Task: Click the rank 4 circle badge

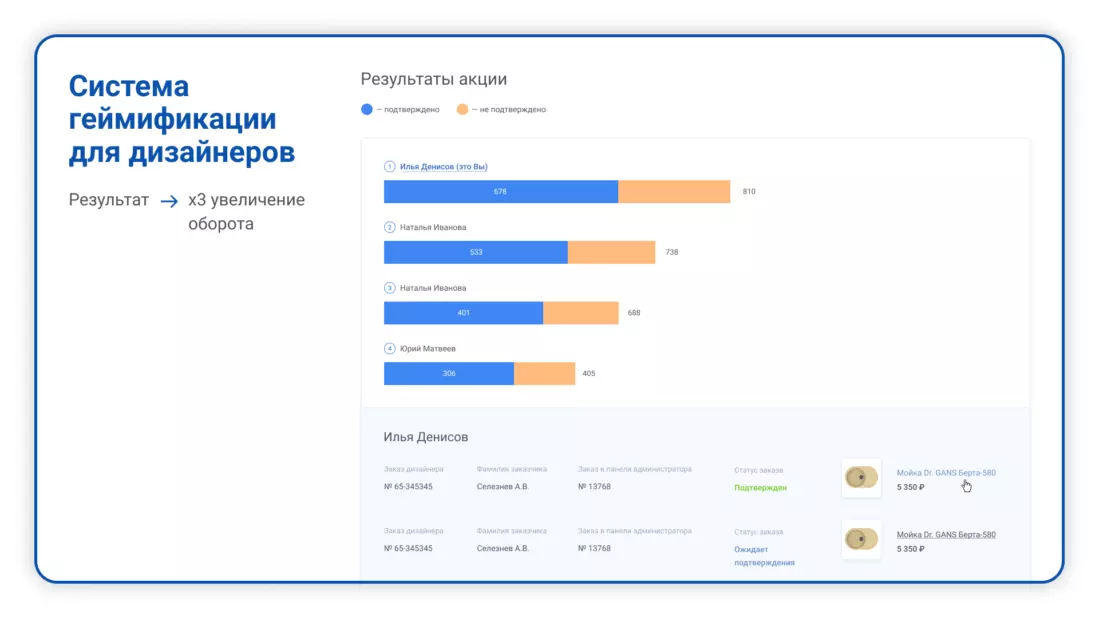Action: [x=390, y=348]
